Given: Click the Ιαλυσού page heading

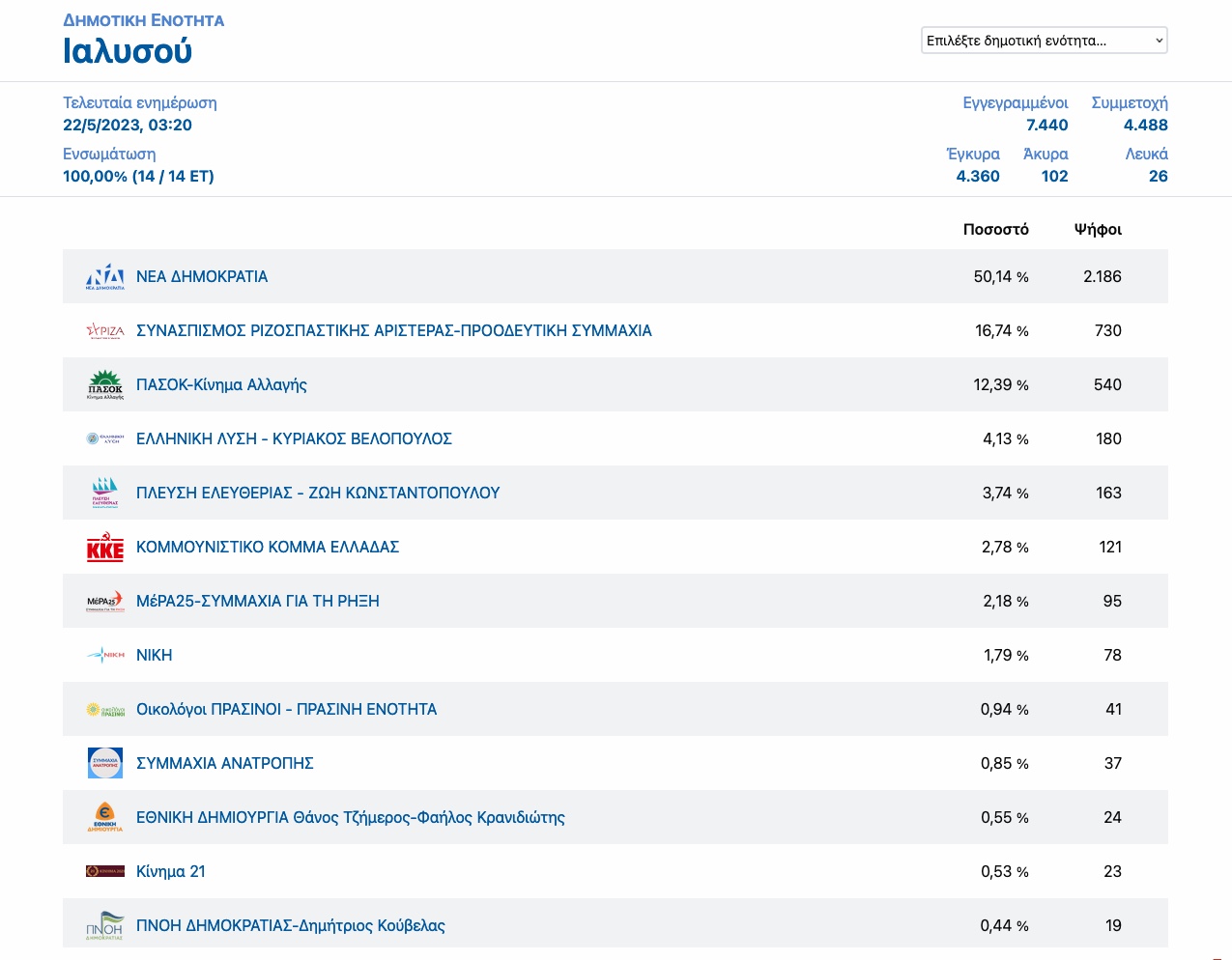Looking at the screenshot, I should [x=128, y=51].
